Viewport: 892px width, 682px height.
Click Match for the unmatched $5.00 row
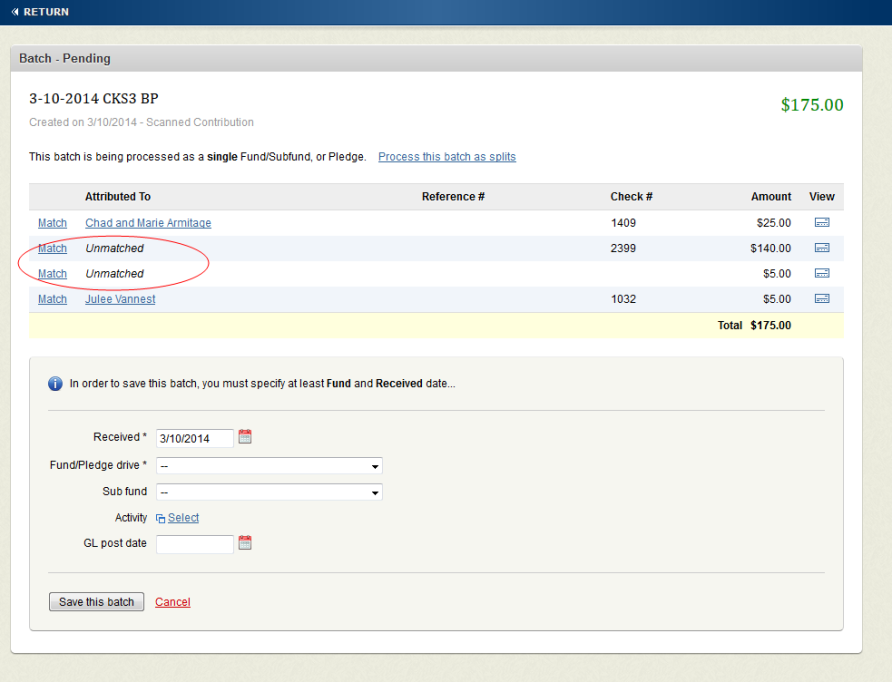pos(52,274)
